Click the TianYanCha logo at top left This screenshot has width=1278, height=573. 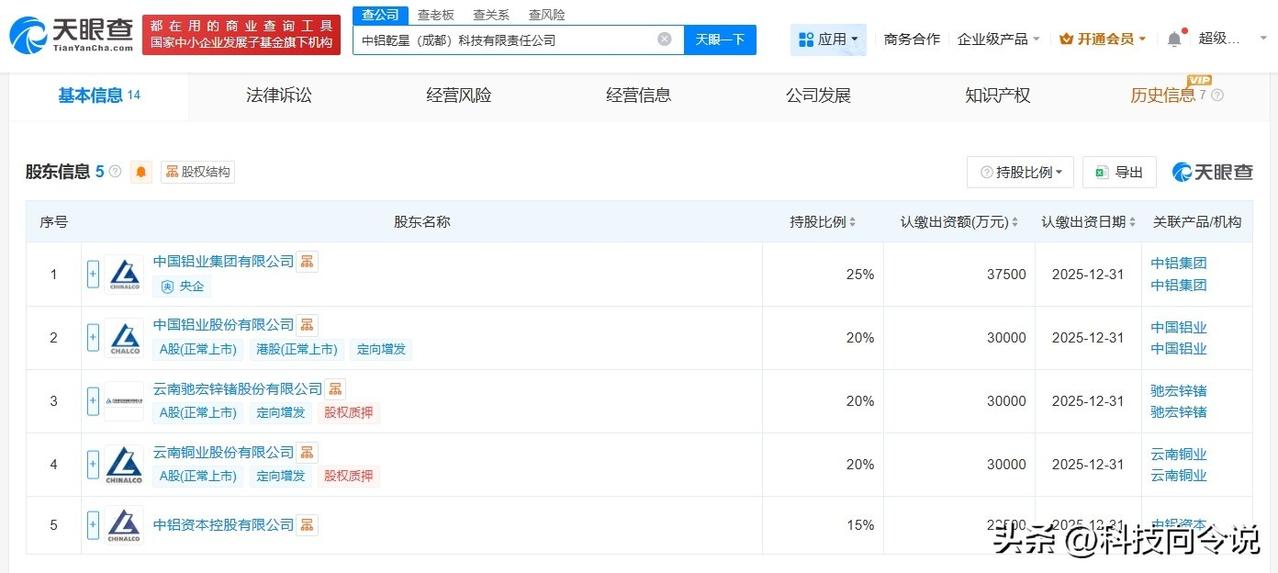click(x=72, y=34)
